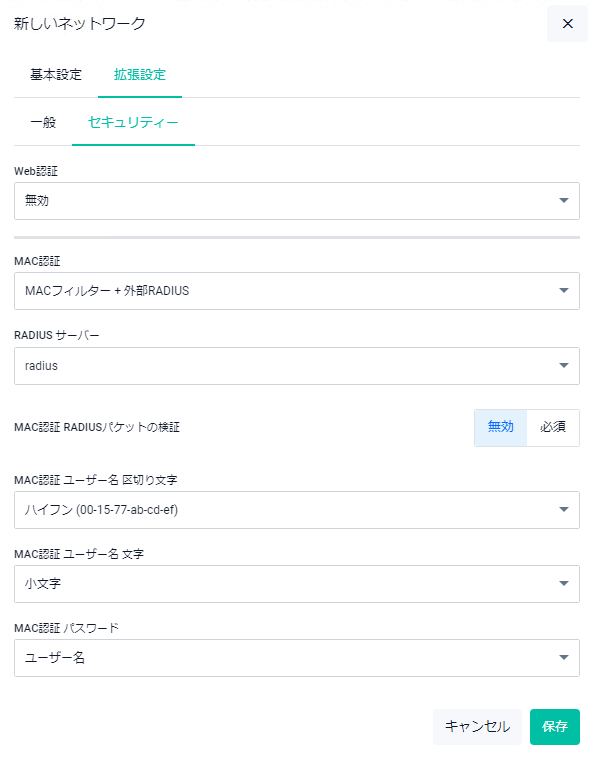Click the 小文字 dropdown arrow icon
594x759 pixels.
(x=564, y=583)
